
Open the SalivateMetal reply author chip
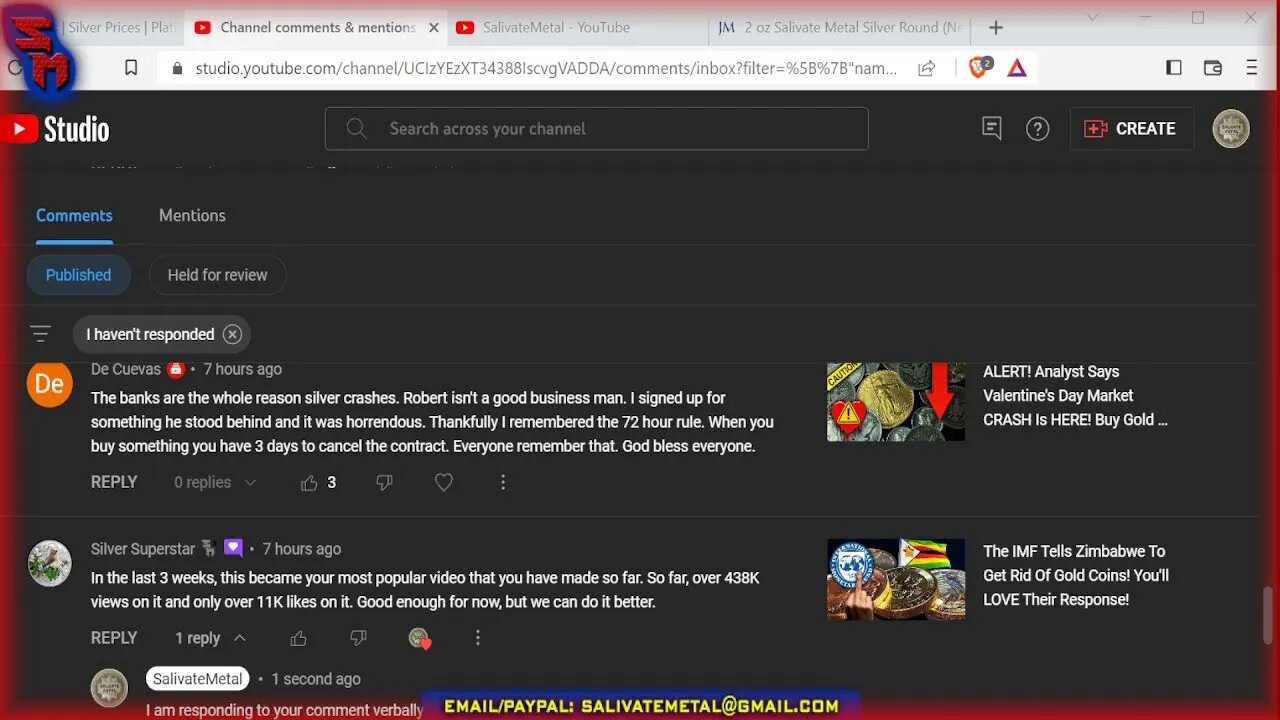click(197, 679)
